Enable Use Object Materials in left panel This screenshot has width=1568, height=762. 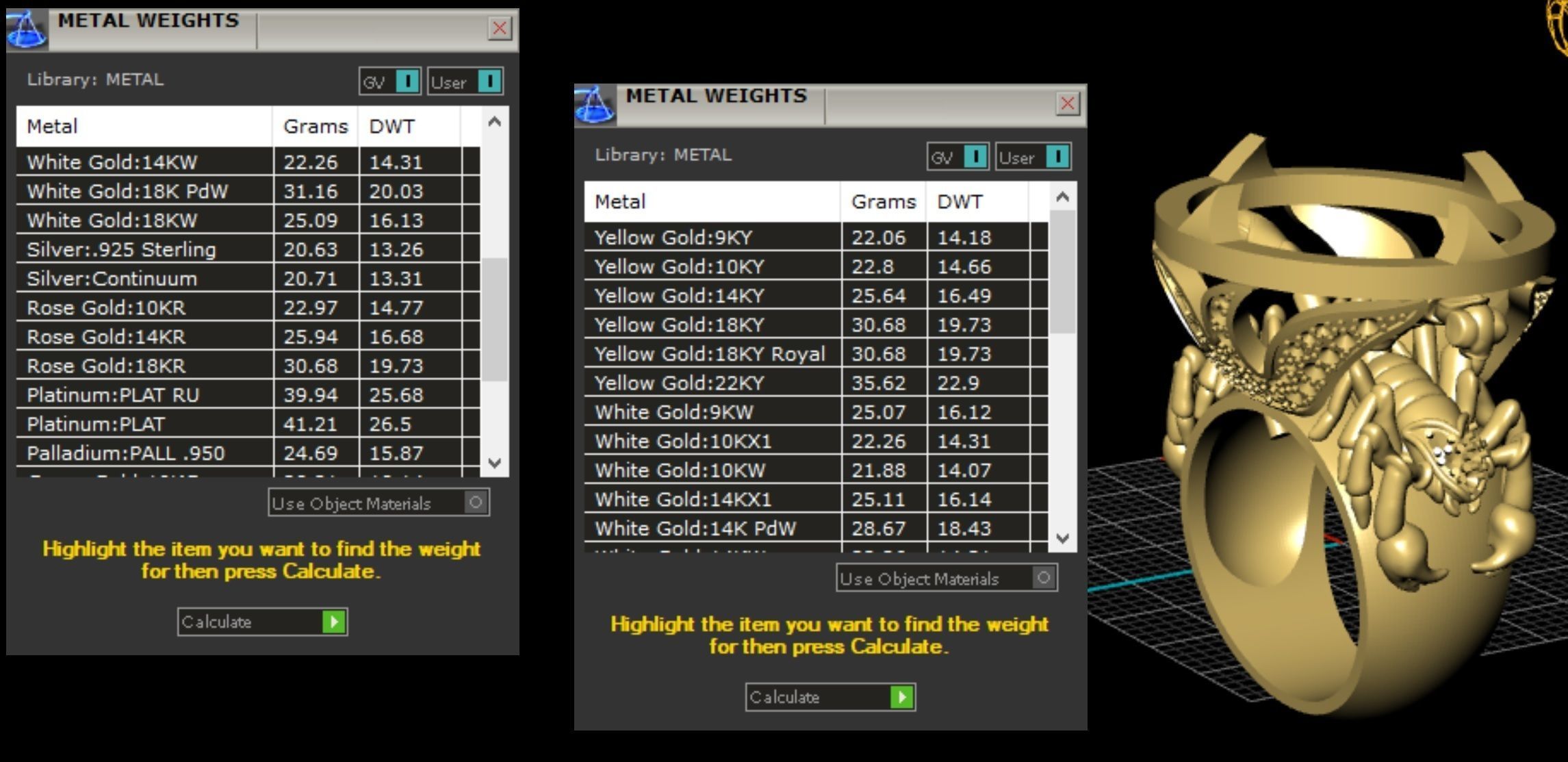pos(476,503)
